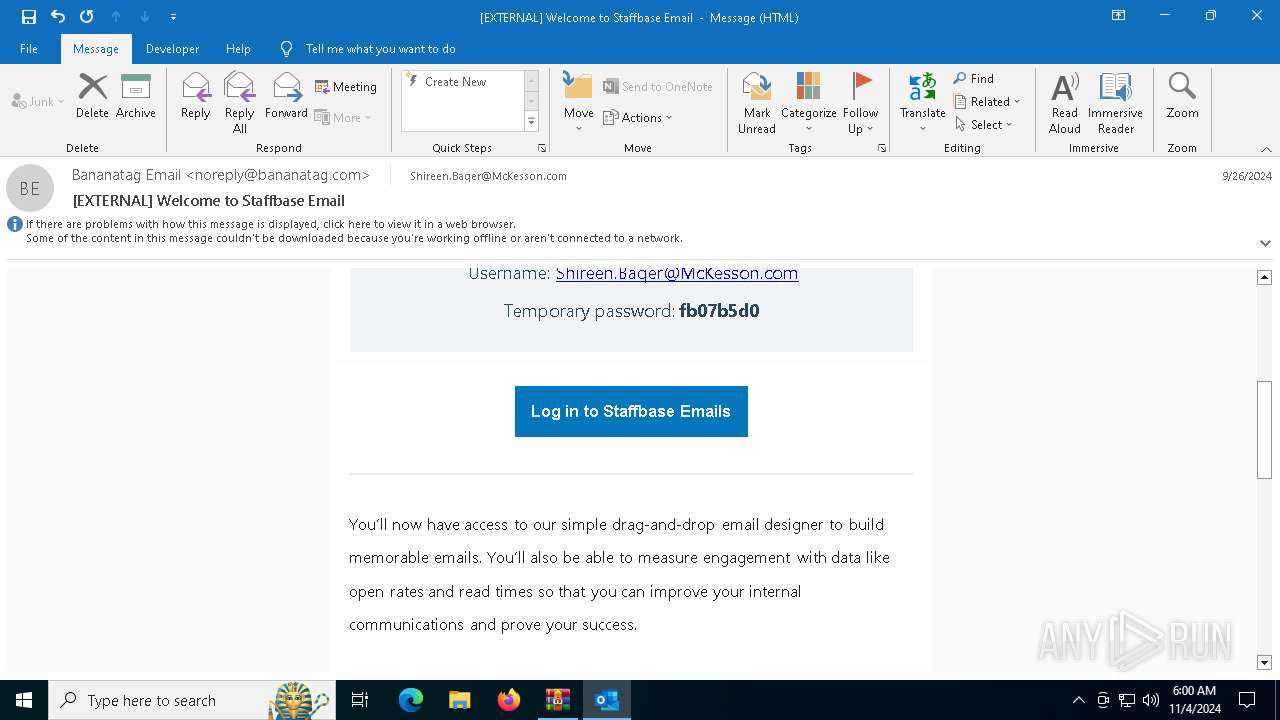Open the Select dropdown
This screenshot has height=720, width=1280.
coord(984,125)
